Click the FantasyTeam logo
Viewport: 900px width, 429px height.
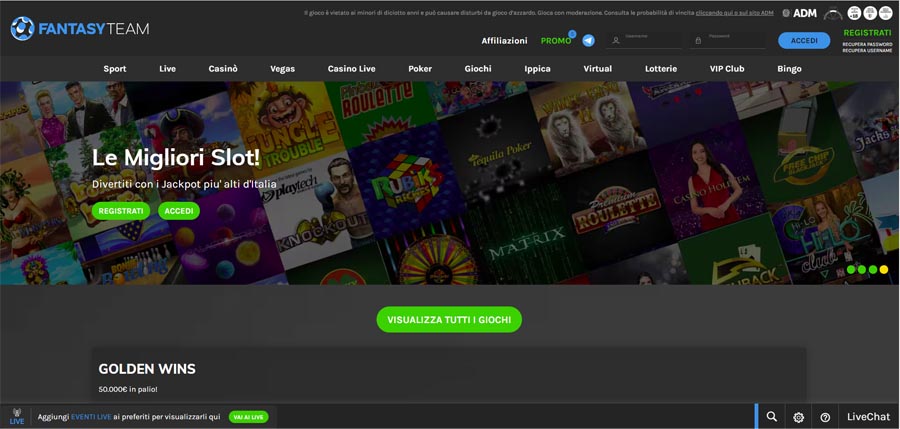(x=80, y=28)
